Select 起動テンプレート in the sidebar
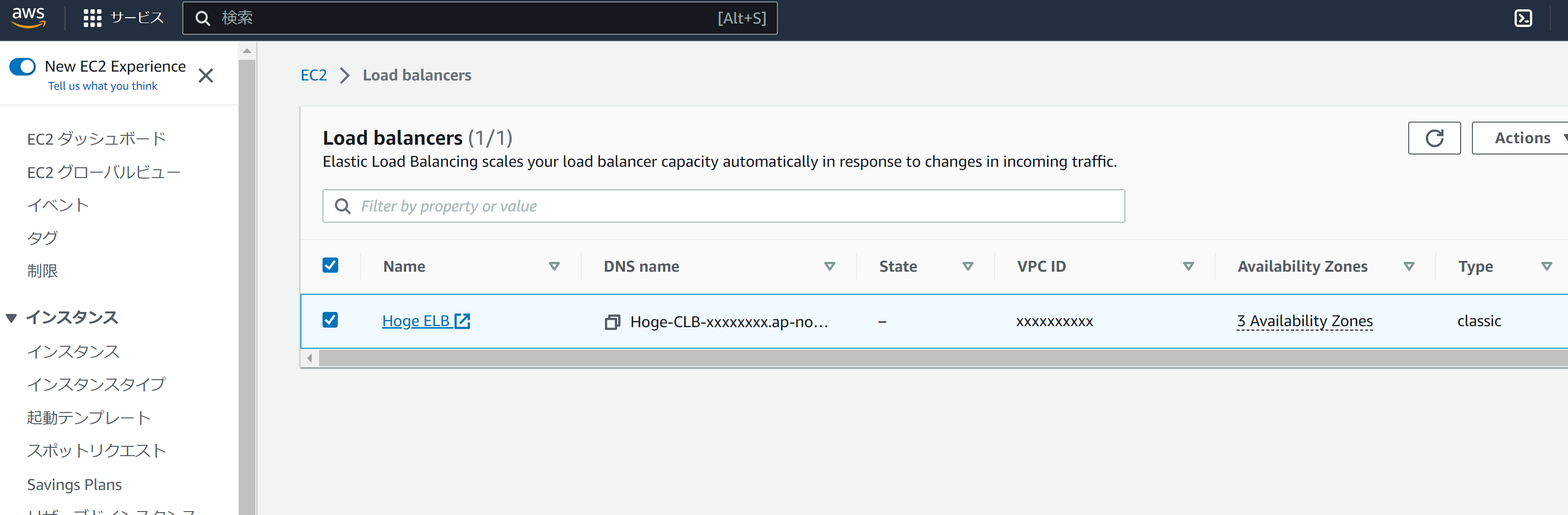1568x515 pixels. (89, 417)
